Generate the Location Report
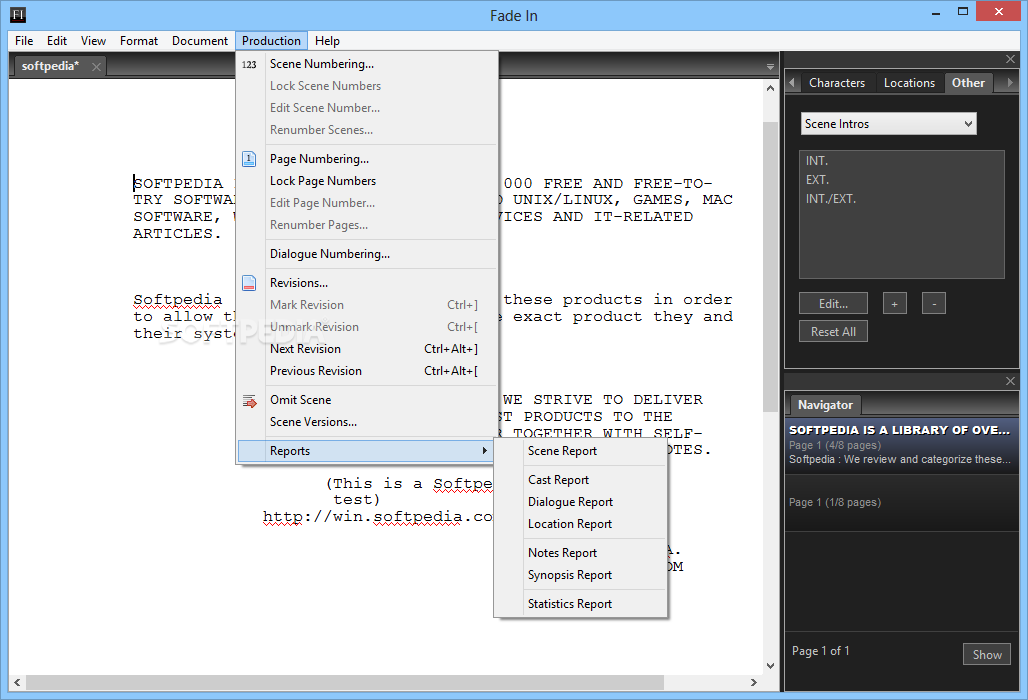The image size is (1028, 700). (x=581, y=524)
